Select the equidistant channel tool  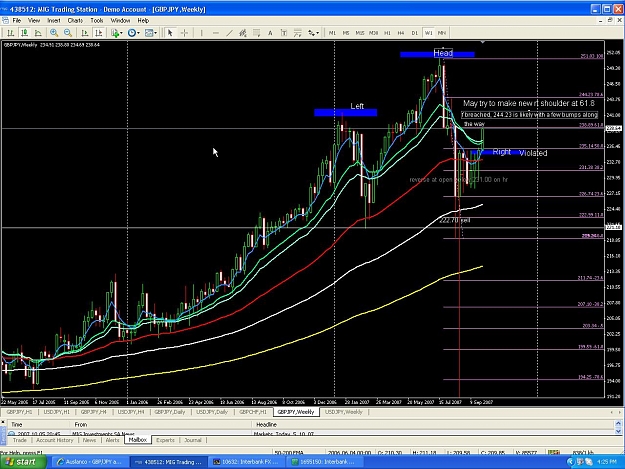pos(243,33)
